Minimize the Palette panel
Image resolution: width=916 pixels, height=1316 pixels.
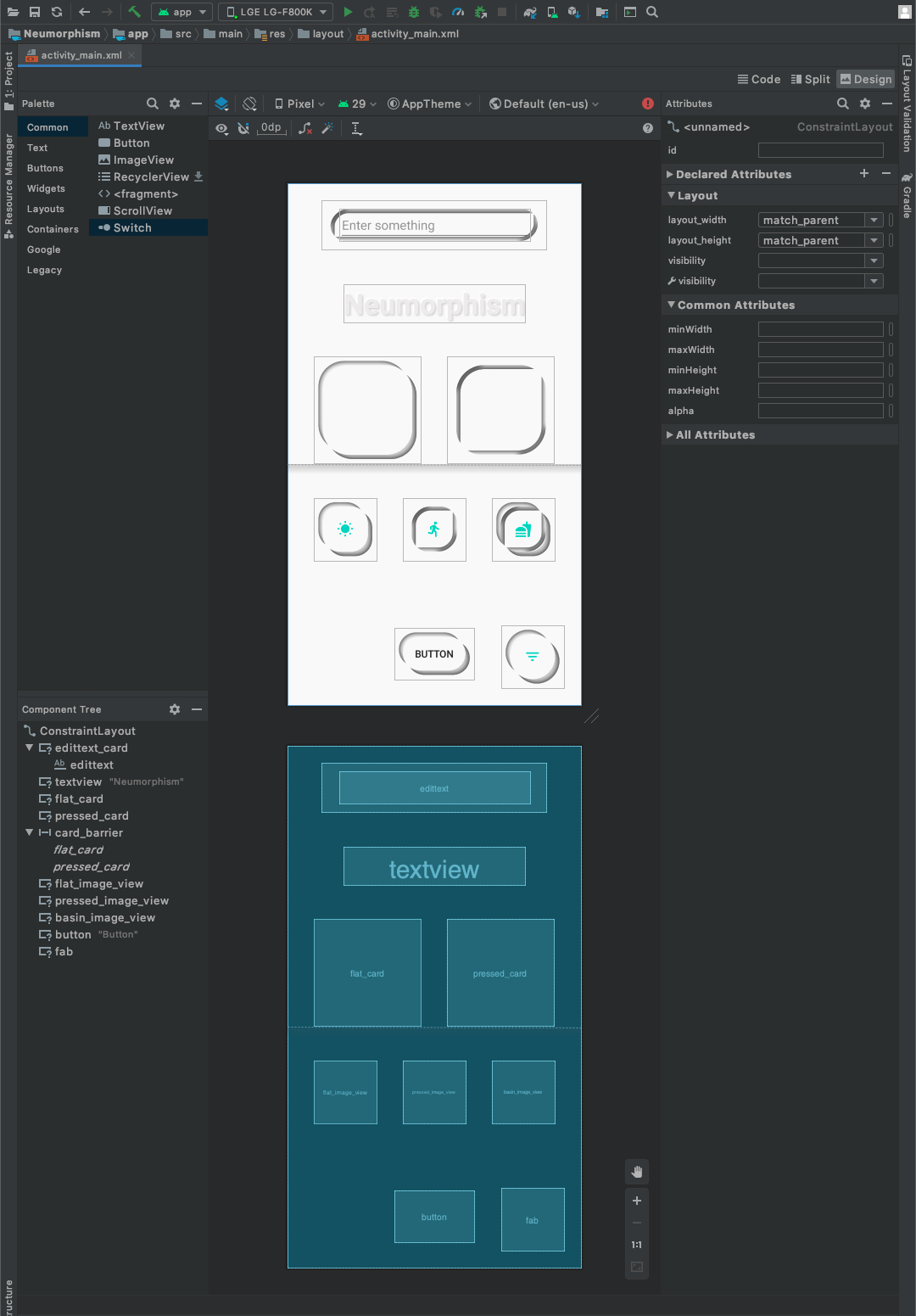tap(197, 104)
